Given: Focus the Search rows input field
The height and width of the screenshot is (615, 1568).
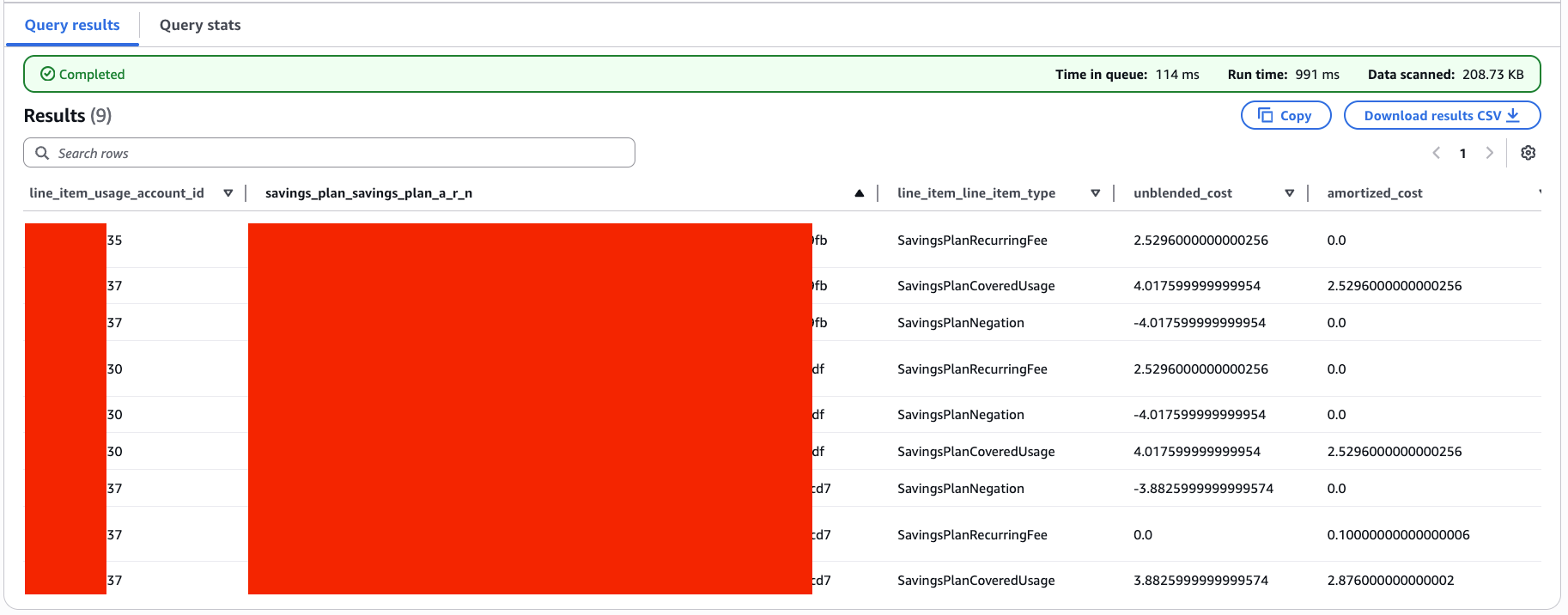Looking at the screenshot, I should click(x=329, y=153).
